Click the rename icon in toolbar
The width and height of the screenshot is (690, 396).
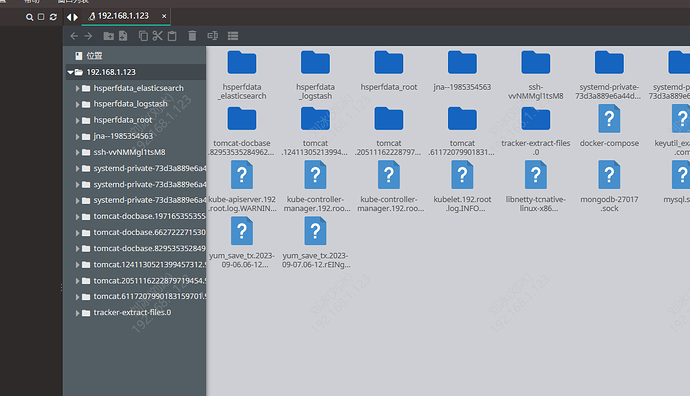(213, 36)
